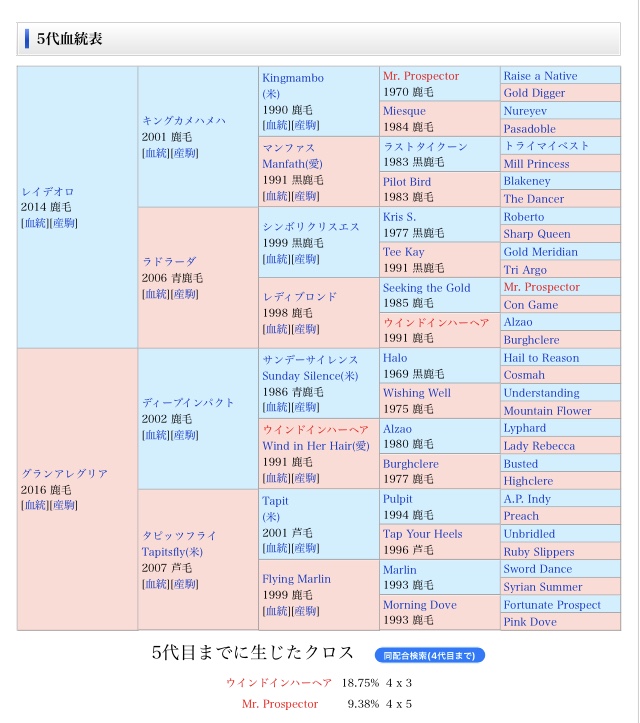
Task: Open the Kingmambo link
Action: click(x=293, y=78)
